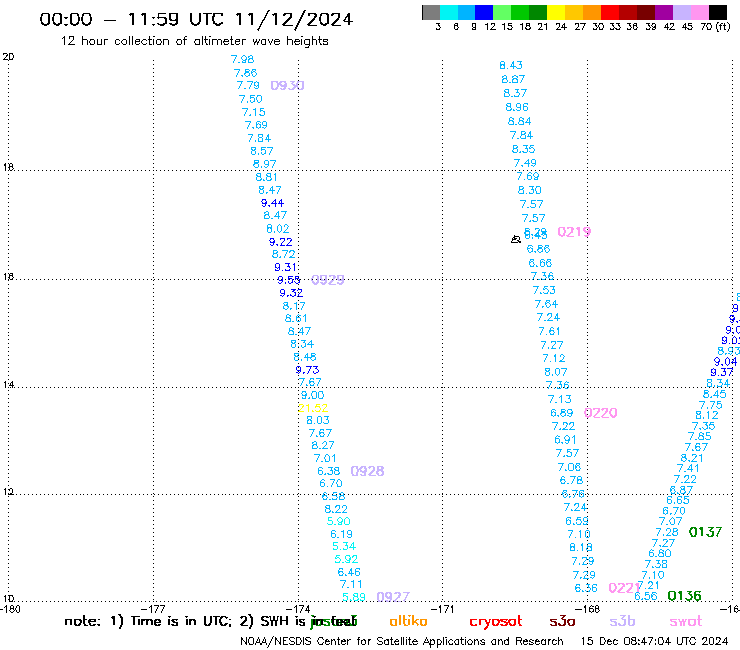This screenshot has height=650, width=740.
Task: Click the pink 0219 swot time label
Action: click(x=574, y=232)
